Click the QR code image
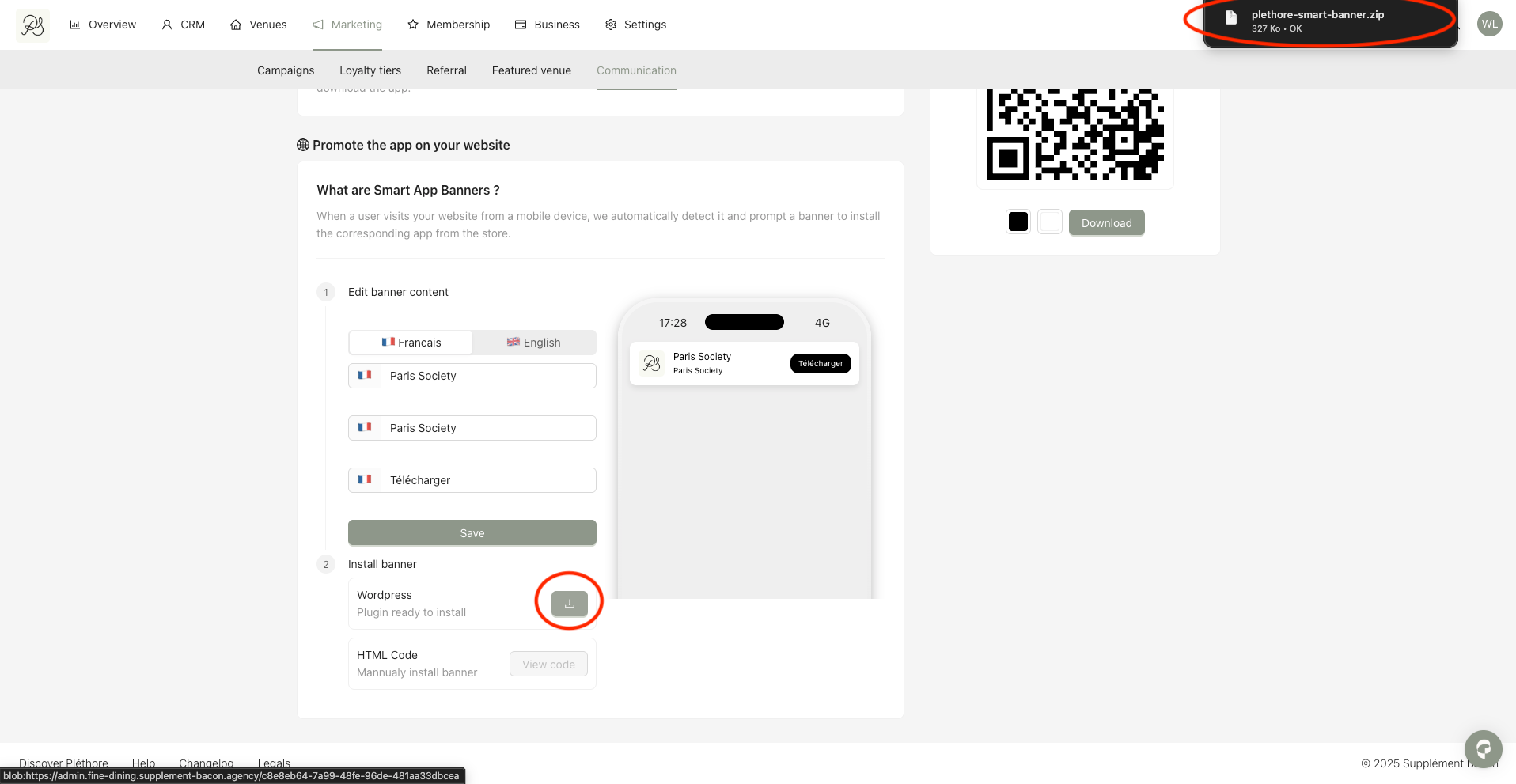The height and width of the screenshot is (784, 1516). 1074,134
